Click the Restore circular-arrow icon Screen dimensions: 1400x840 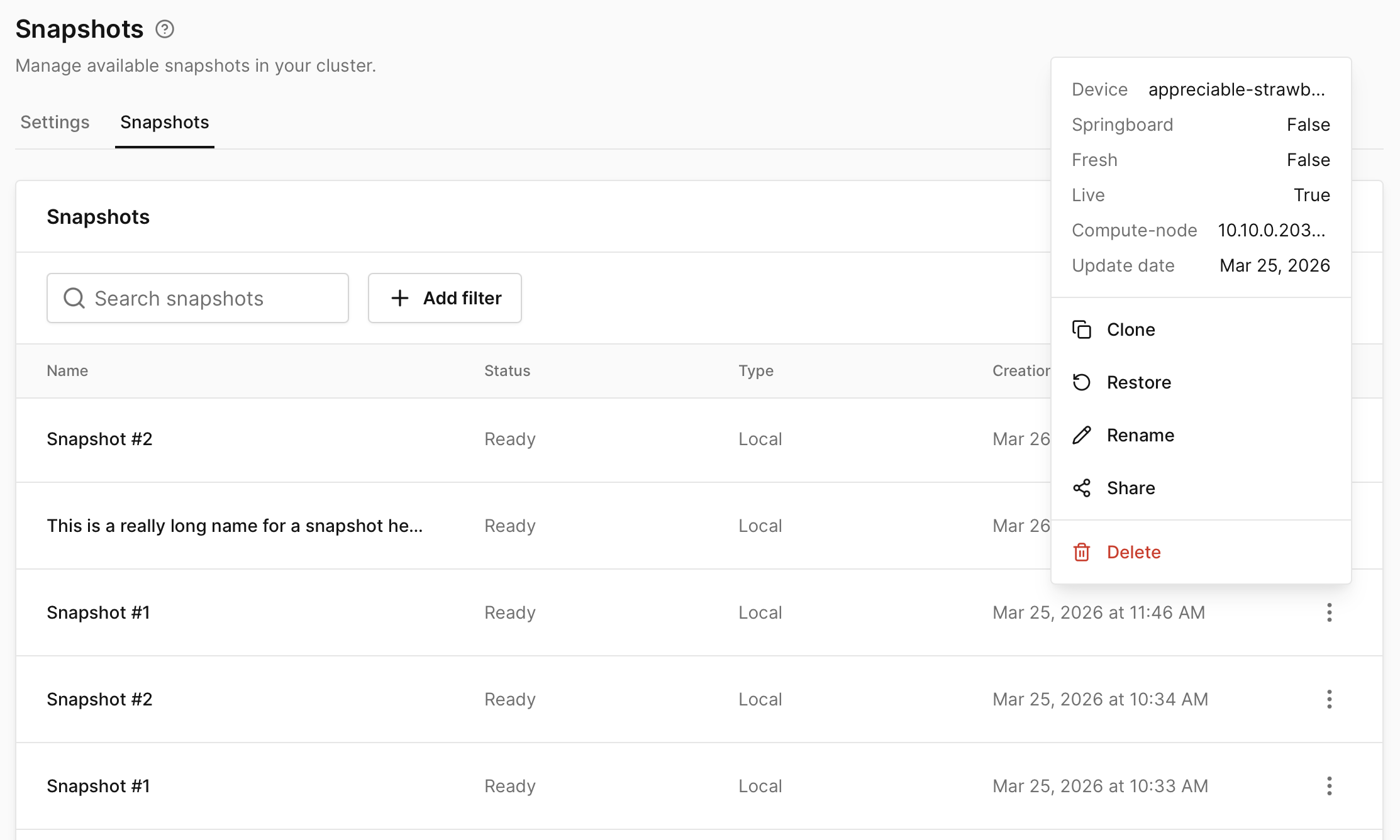pos(1082,382)
